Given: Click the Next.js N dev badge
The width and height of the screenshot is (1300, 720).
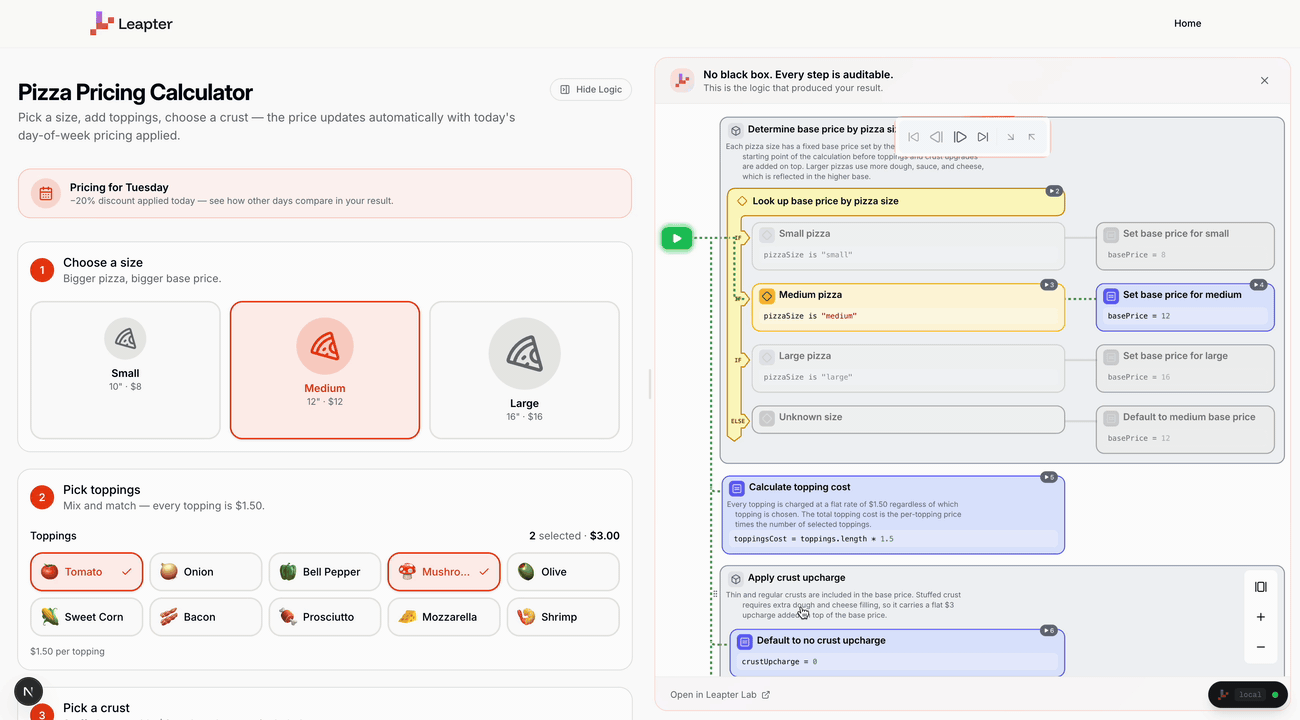Looking at the screenshot, I should (28, 691).
